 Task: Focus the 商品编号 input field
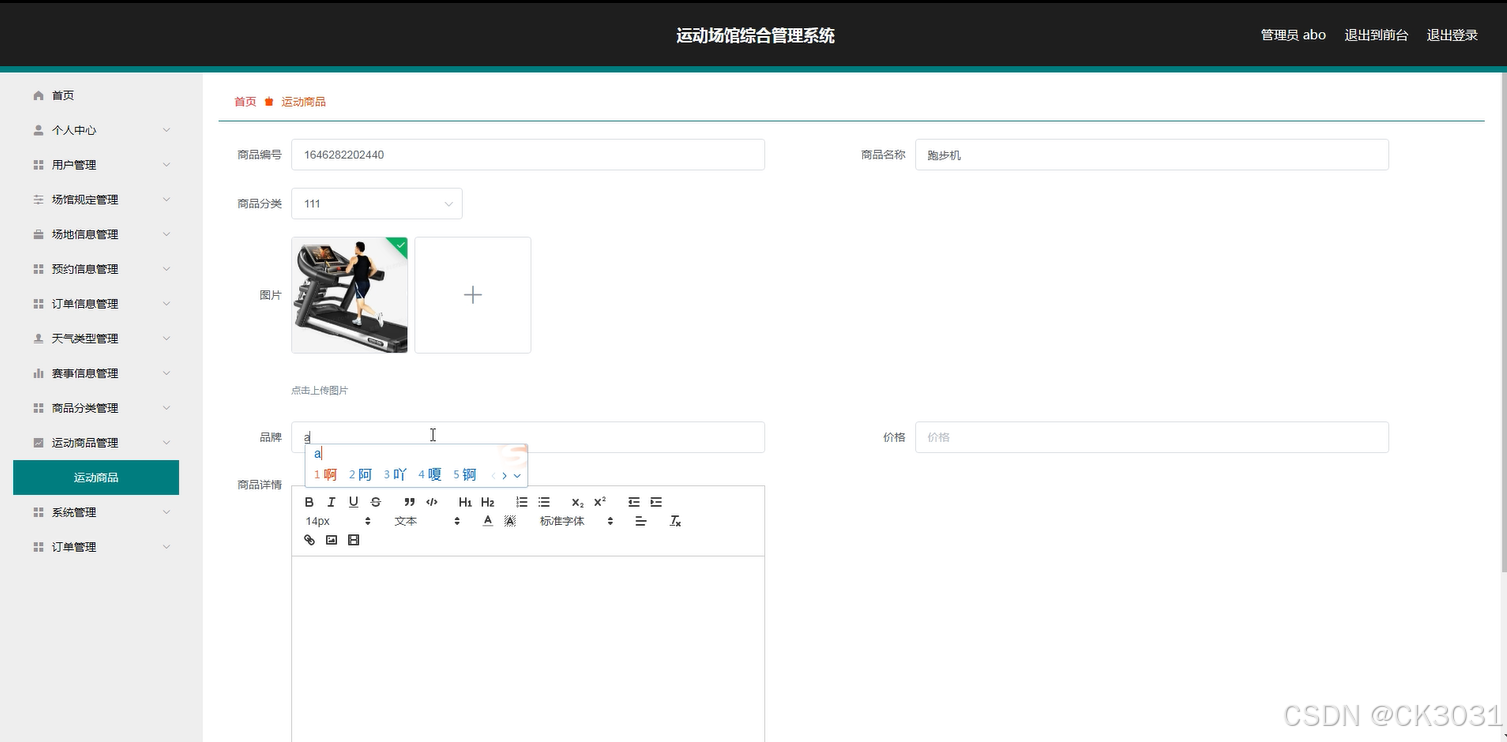pyautogui.click(x=528, y=155)
